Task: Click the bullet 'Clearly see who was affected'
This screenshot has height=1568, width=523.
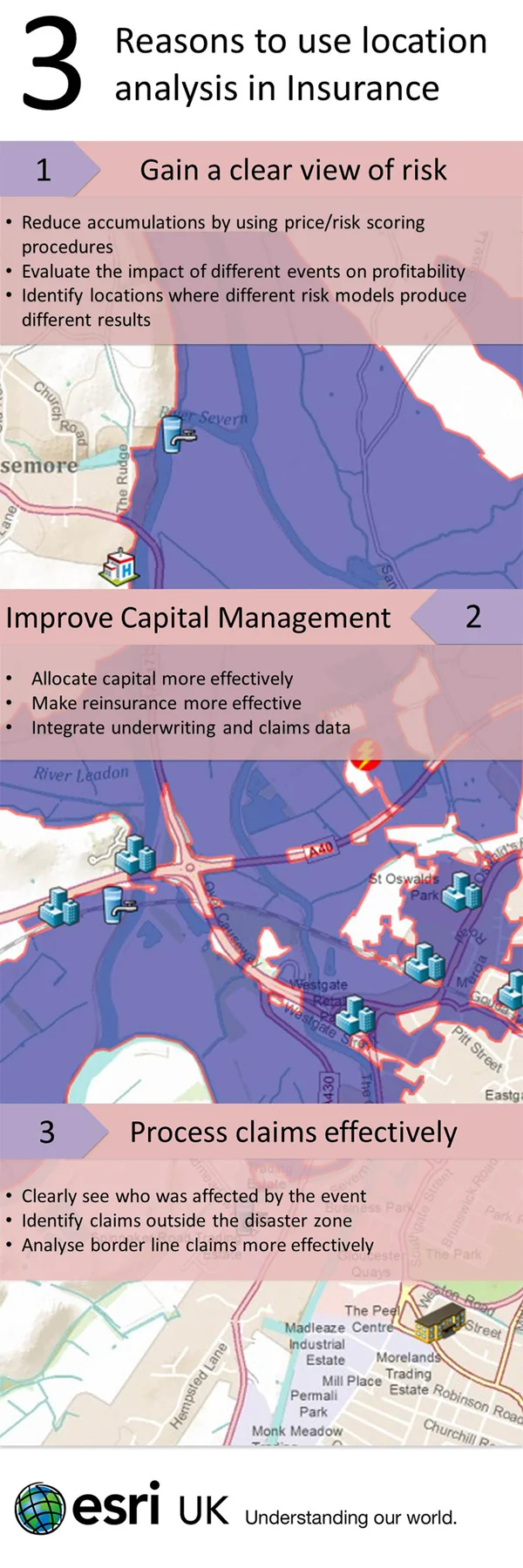Action: click(194, 1196)
